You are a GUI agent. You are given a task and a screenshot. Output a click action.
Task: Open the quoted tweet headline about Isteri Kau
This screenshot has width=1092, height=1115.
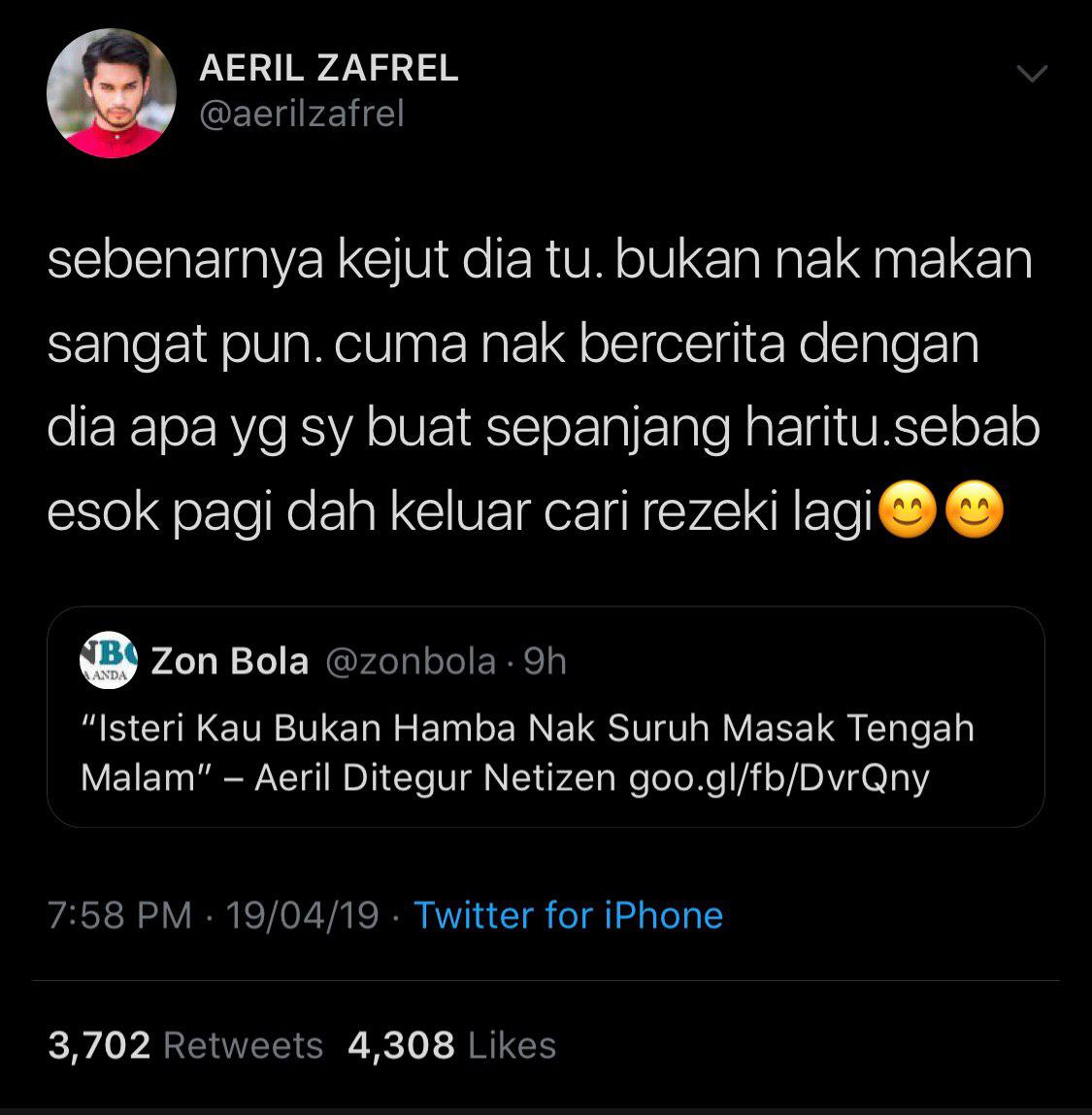point(527,753)
